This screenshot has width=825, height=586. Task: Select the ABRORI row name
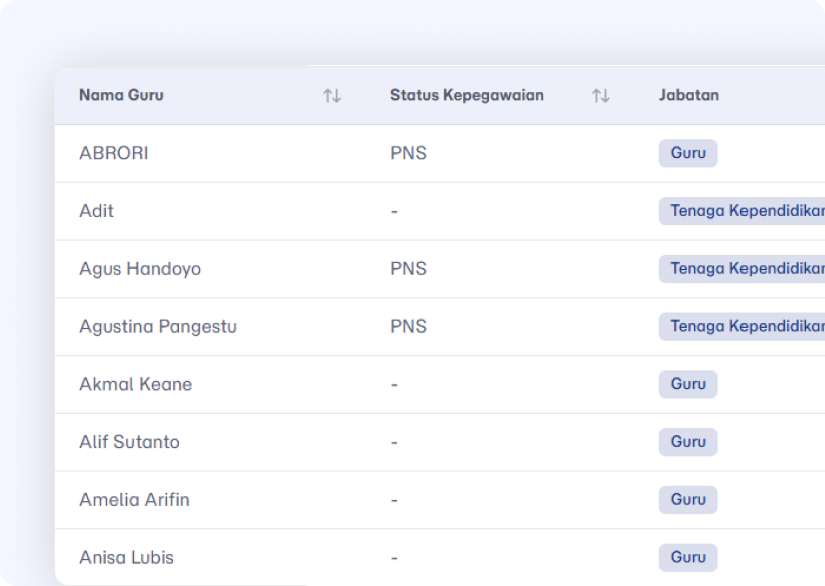(114, 153)
